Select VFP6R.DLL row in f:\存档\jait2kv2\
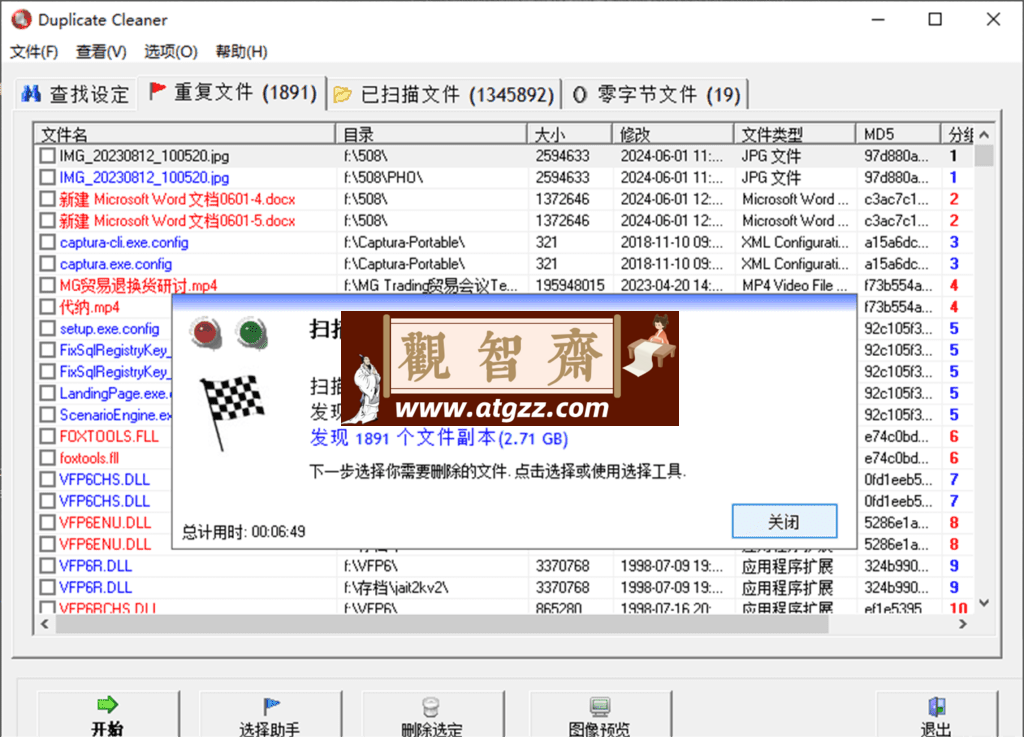Screen dimensions: 1024x737 (503, 587)
